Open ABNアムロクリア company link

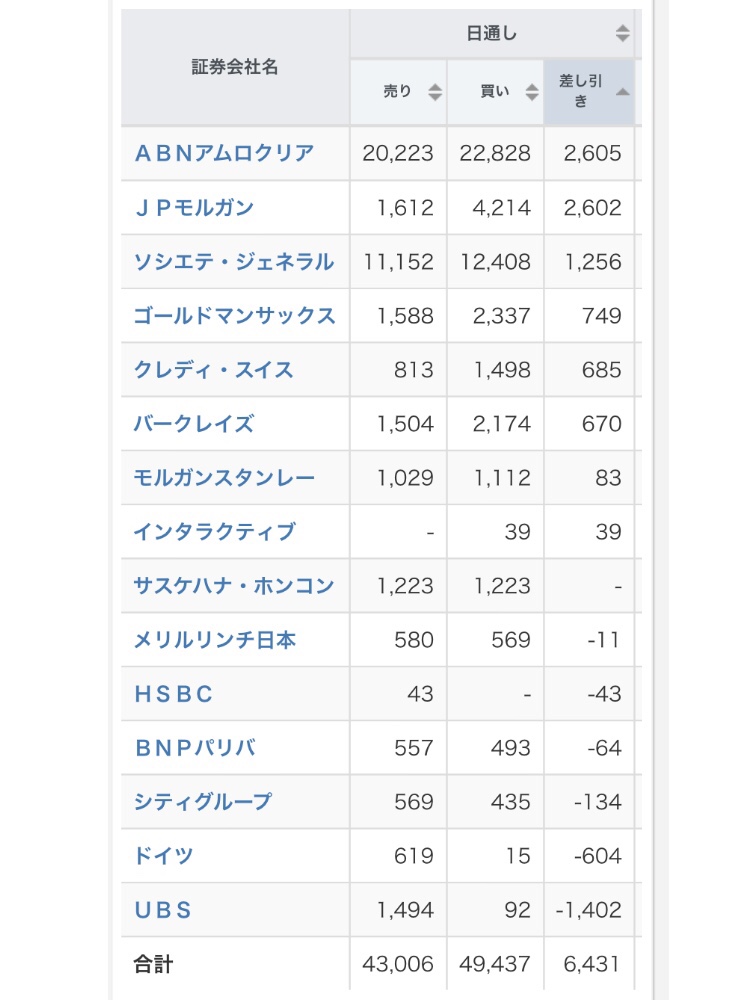(x=224, y=153)
